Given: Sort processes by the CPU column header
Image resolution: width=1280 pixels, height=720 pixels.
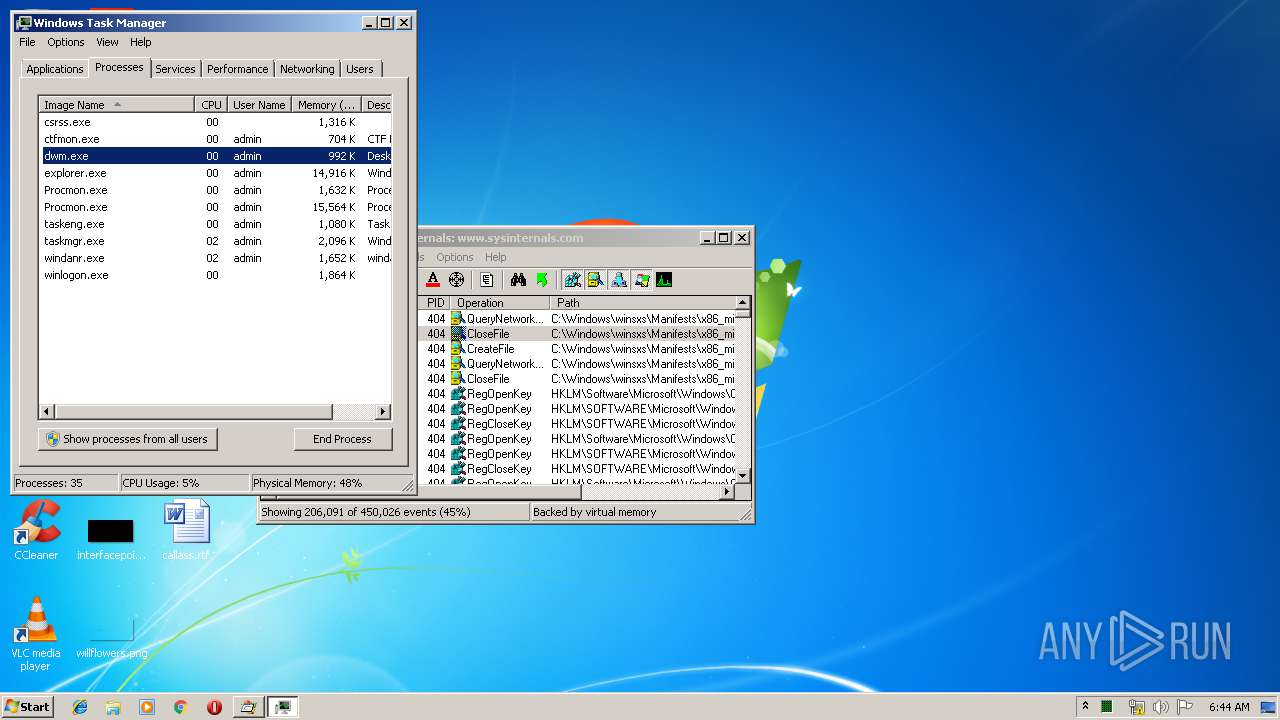Looking at the screenshot, I should 211,105.
